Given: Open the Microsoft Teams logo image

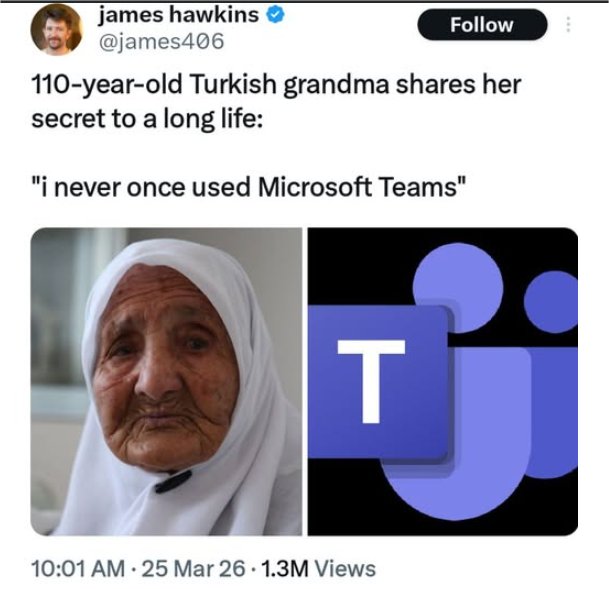Looking at the screenshot, I should pos(443,381).
